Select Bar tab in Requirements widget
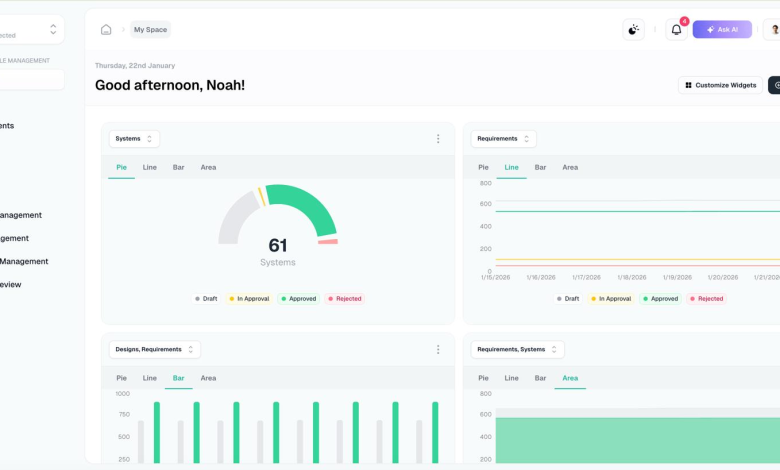 click(x=540, y=167)
